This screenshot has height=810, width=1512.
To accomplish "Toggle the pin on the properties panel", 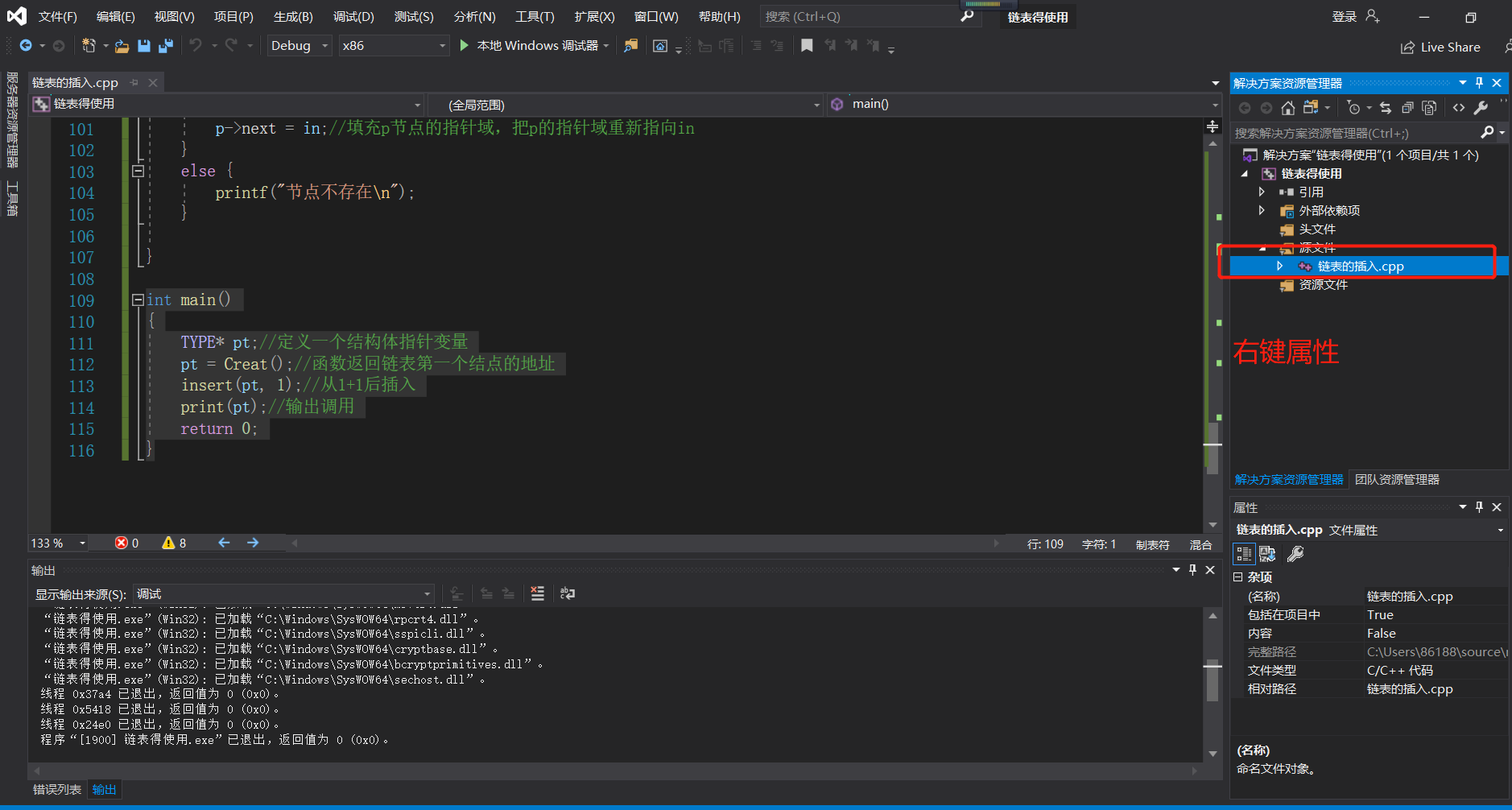I will point(1479,507).
